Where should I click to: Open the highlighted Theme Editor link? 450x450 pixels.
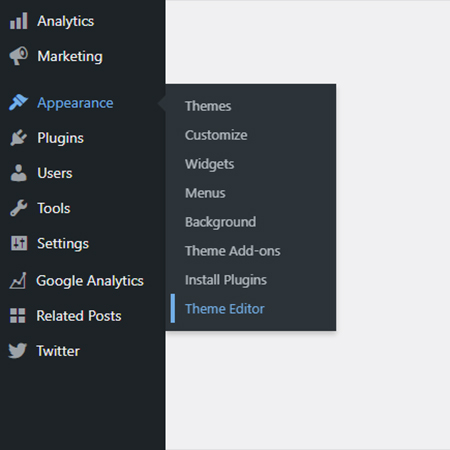[225, 309]
